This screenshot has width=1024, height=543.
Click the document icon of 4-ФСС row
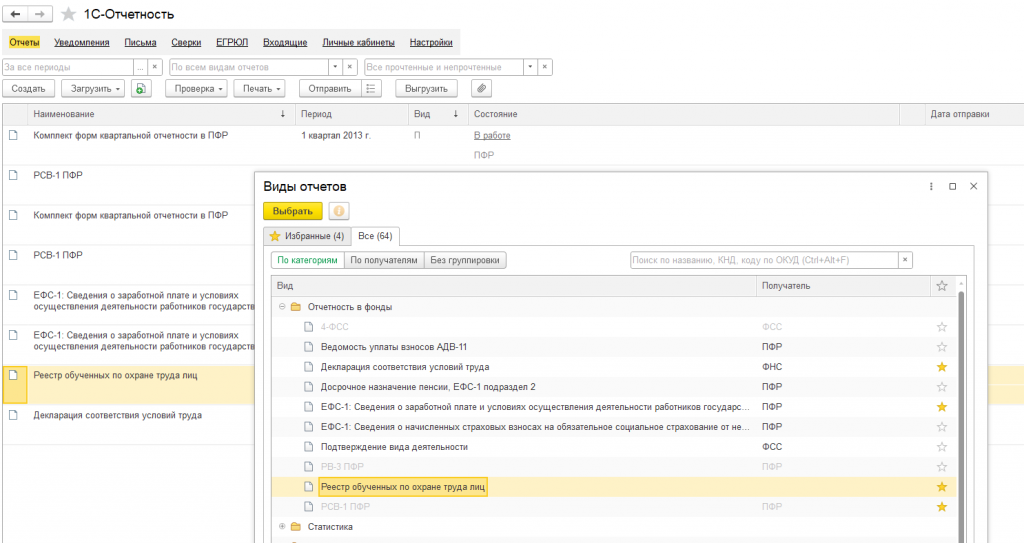(309, 327)
